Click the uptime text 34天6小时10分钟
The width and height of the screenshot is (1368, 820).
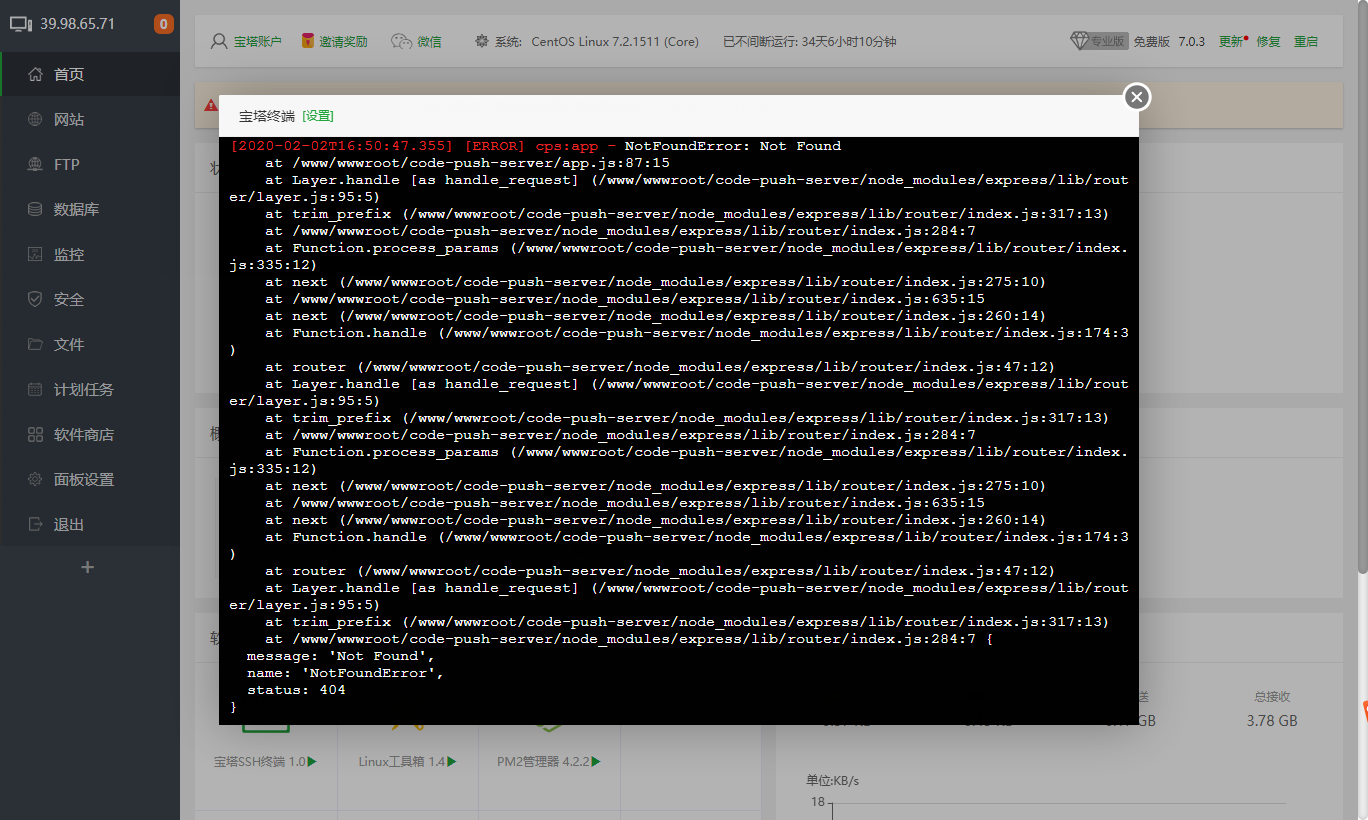click(x=849, y=42)
